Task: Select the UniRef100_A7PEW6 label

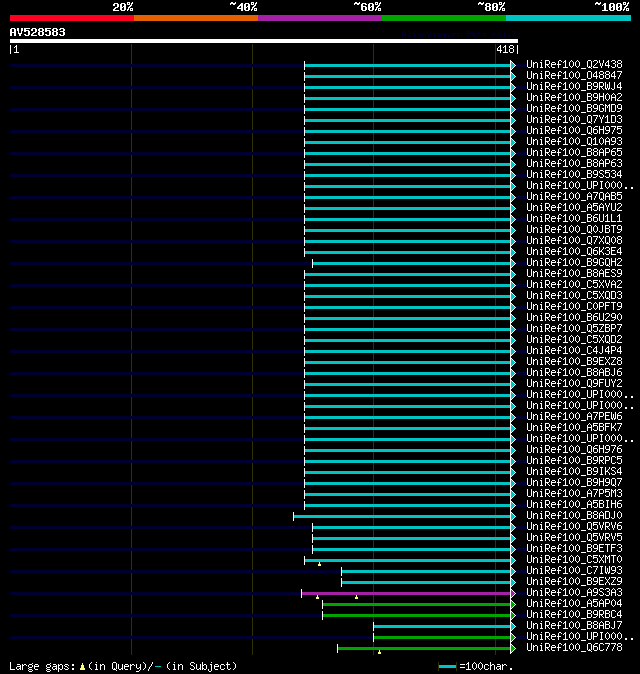Action: tap(574, 417)
